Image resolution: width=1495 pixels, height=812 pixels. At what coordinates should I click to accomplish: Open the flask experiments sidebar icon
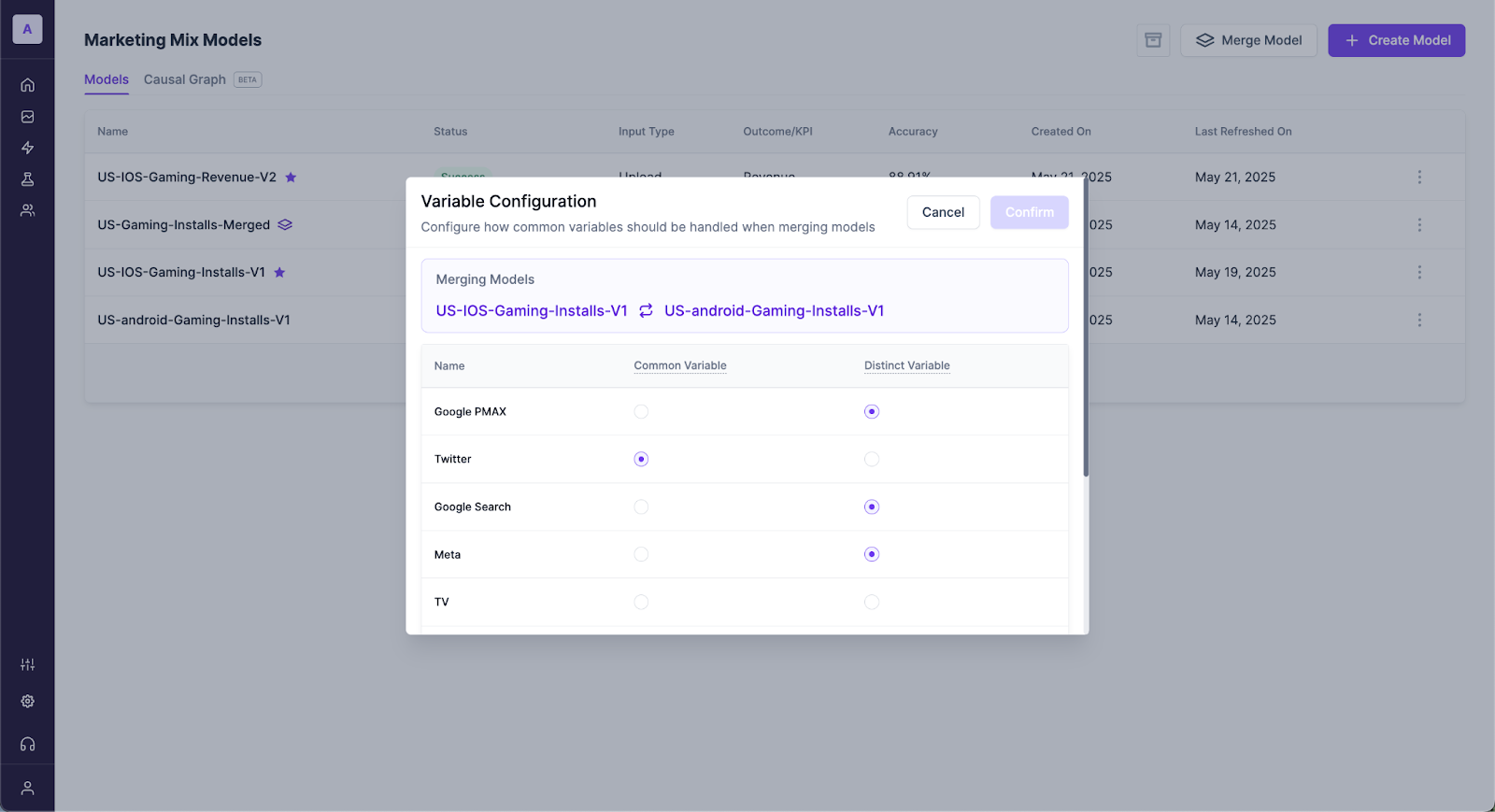28,179
